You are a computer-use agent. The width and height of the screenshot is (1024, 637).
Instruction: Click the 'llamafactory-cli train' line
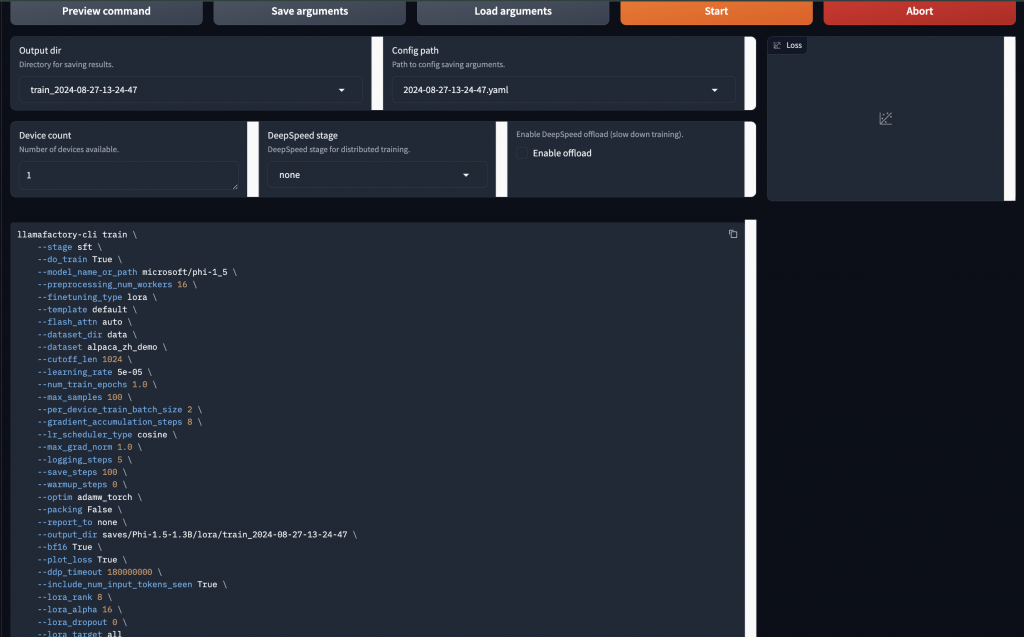[77, 235]
